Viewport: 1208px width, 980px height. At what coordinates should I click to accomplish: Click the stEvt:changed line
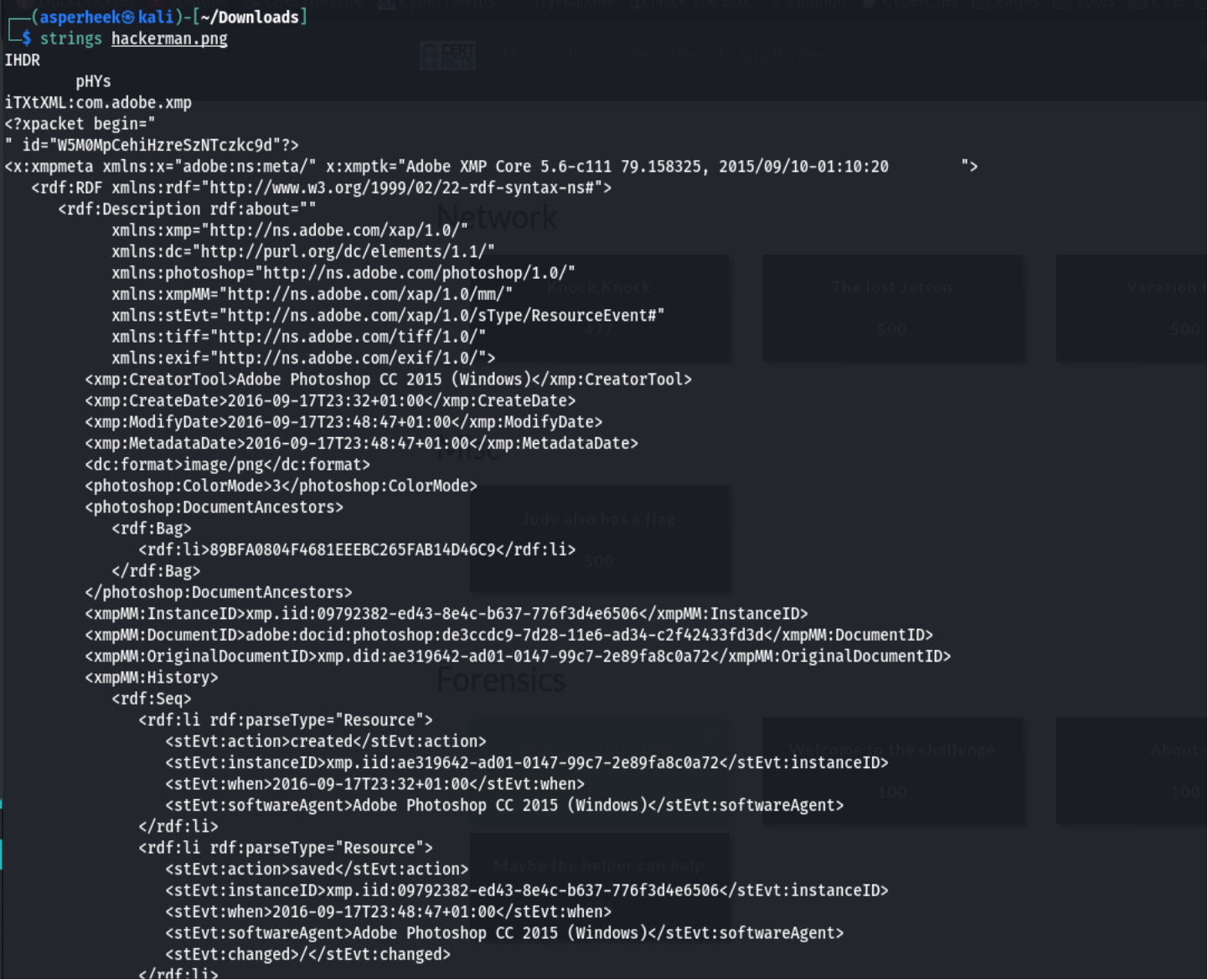pyautogui.click(x=307, y=955)
